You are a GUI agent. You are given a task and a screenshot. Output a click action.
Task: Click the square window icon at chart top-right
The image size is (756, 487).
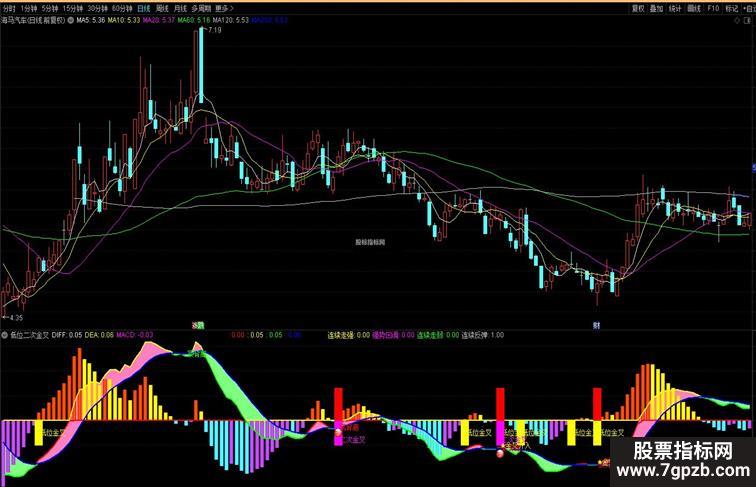[750, 21]
